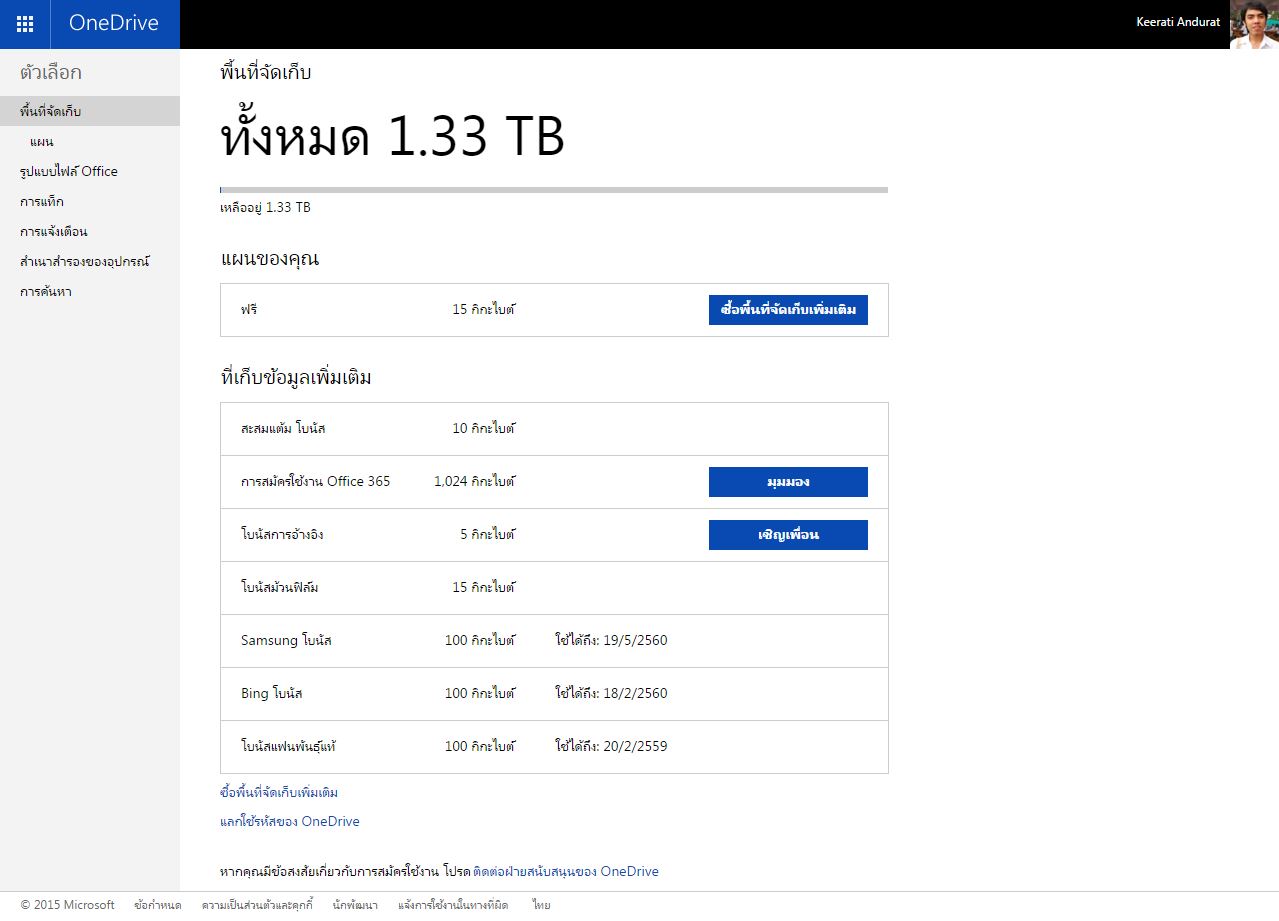
Task: Click the 1,024 กิกะไบต์ value
Action: click(474, 482)
